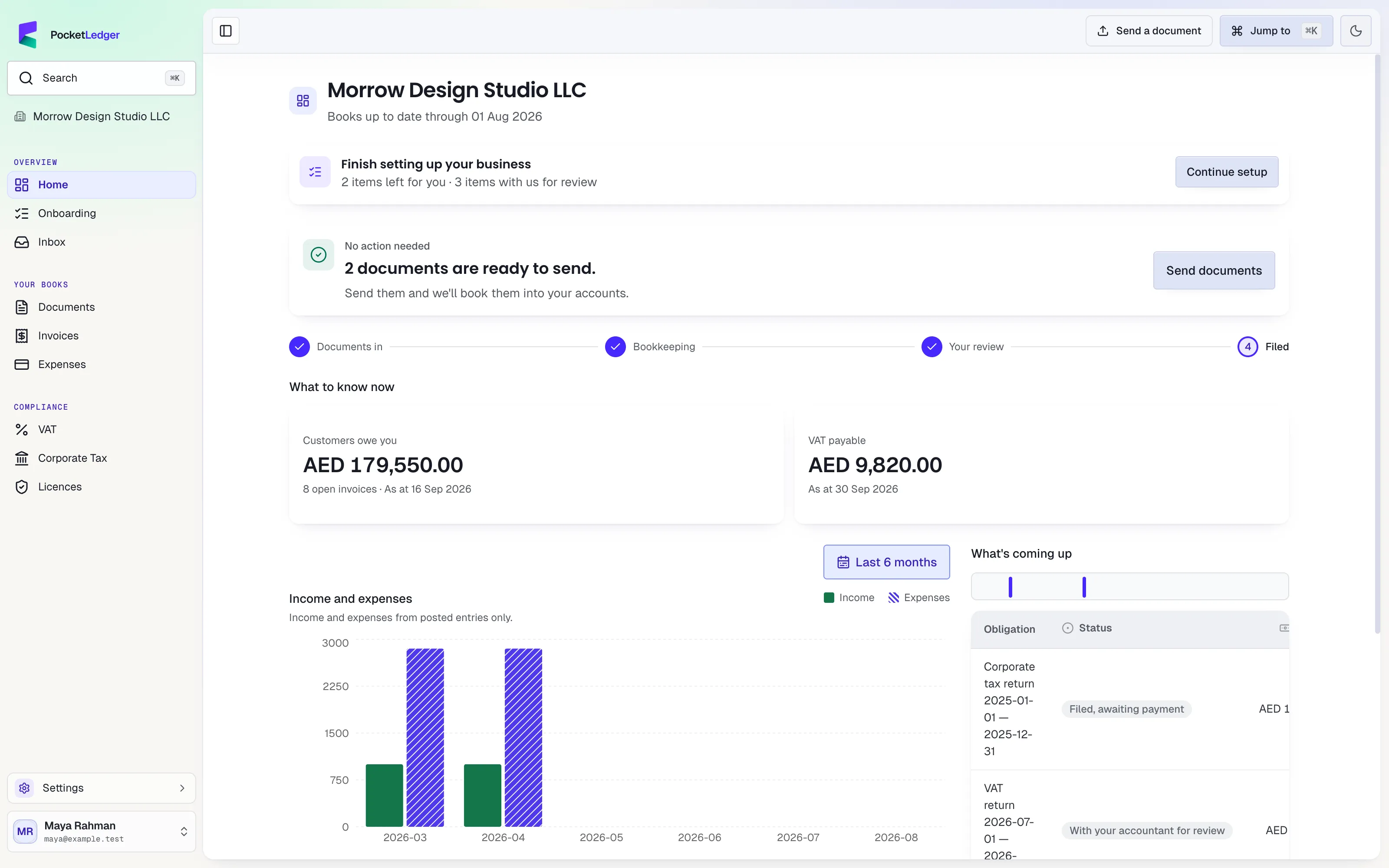
Task: Click the green check circle icon
Action: (319, 254)
